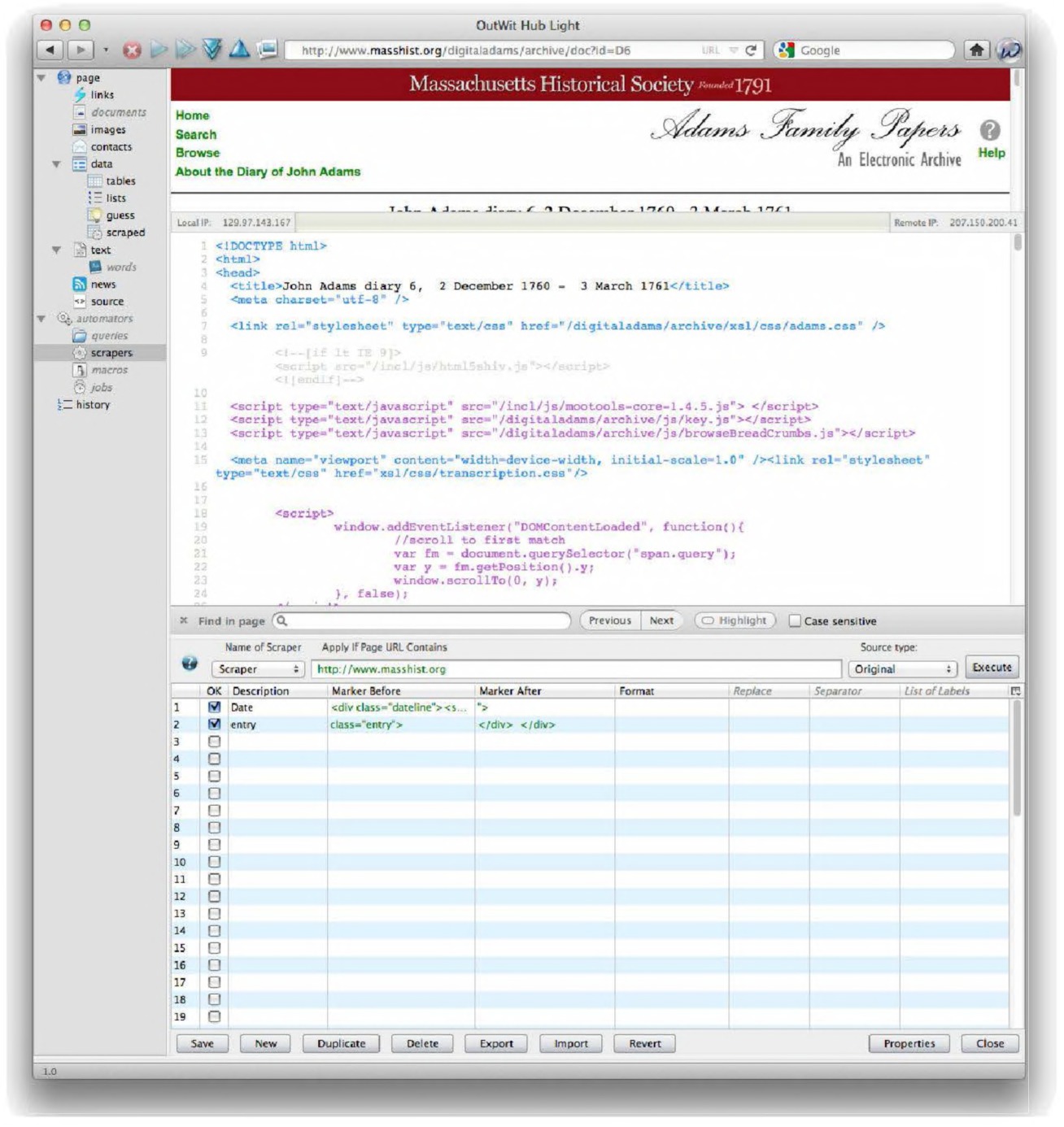
Task: Collapse the page tree node
Action: point(41,78)
